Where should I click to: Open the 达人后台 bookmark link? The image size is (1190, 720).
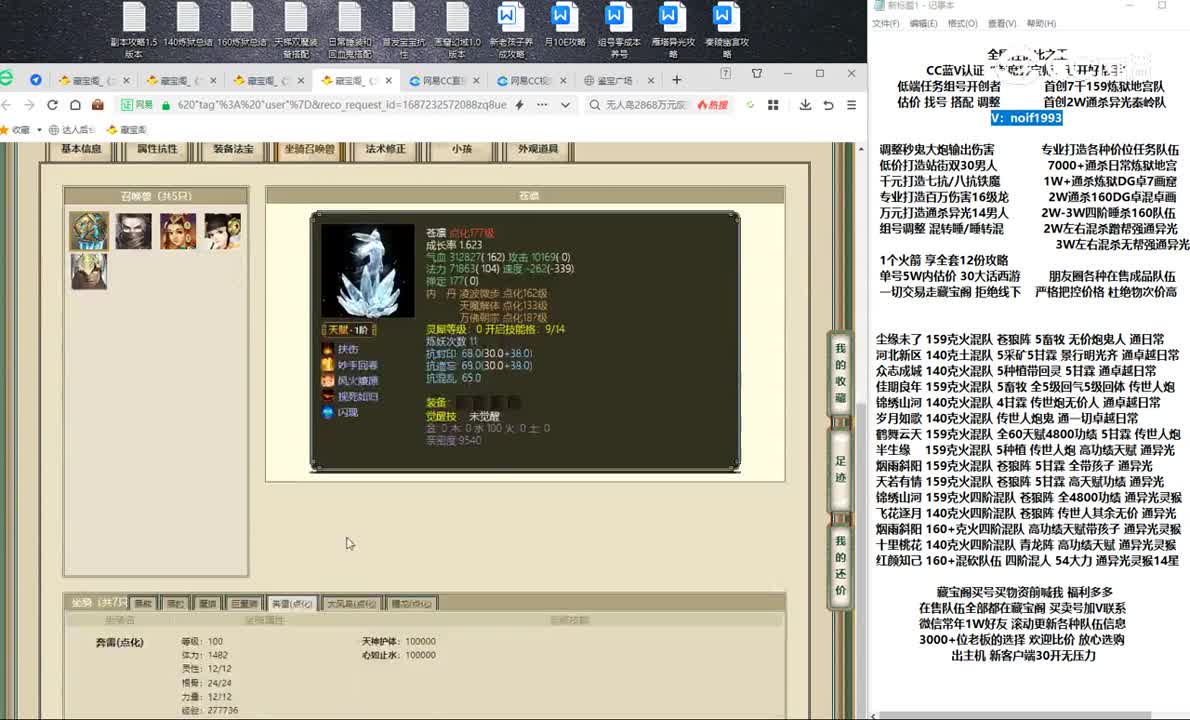(x=71, y=130)
